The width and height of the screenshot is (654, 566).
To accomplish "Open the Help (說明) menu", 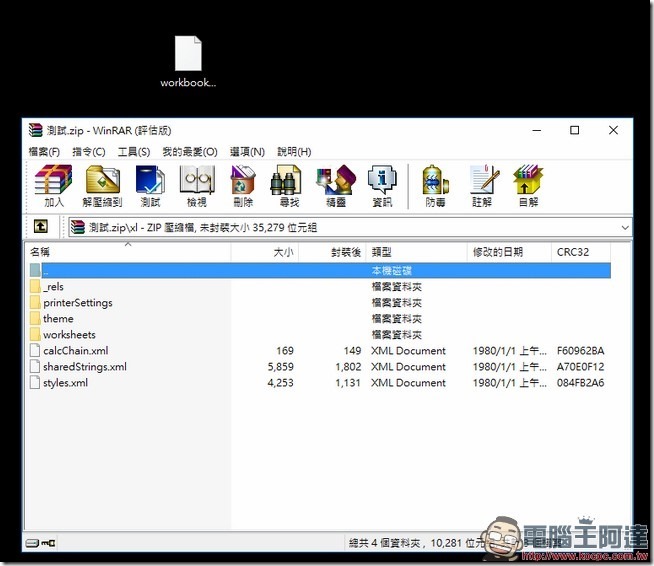I will pyautogui.click(x=294, y=152).
